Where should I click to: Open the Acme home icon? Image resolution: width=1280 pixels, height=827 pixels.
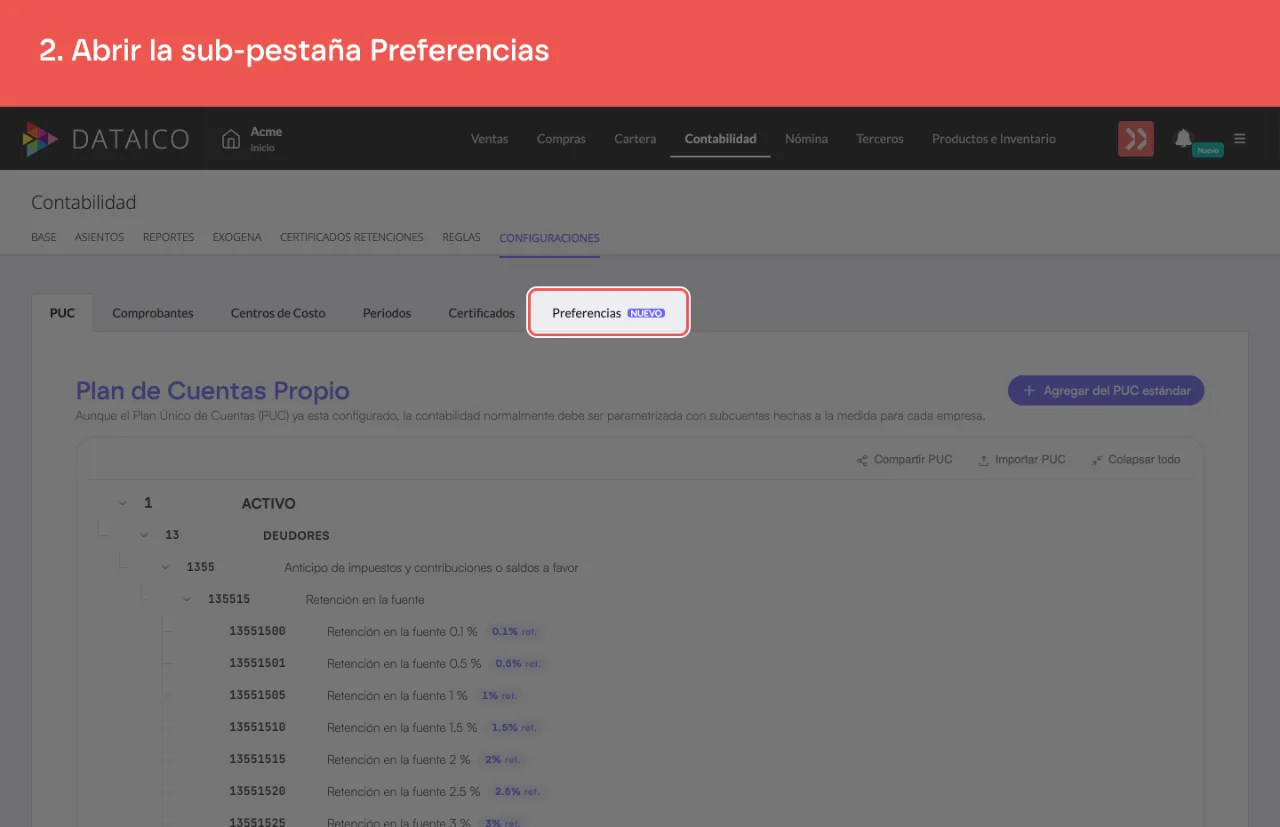tap(231, 139)
